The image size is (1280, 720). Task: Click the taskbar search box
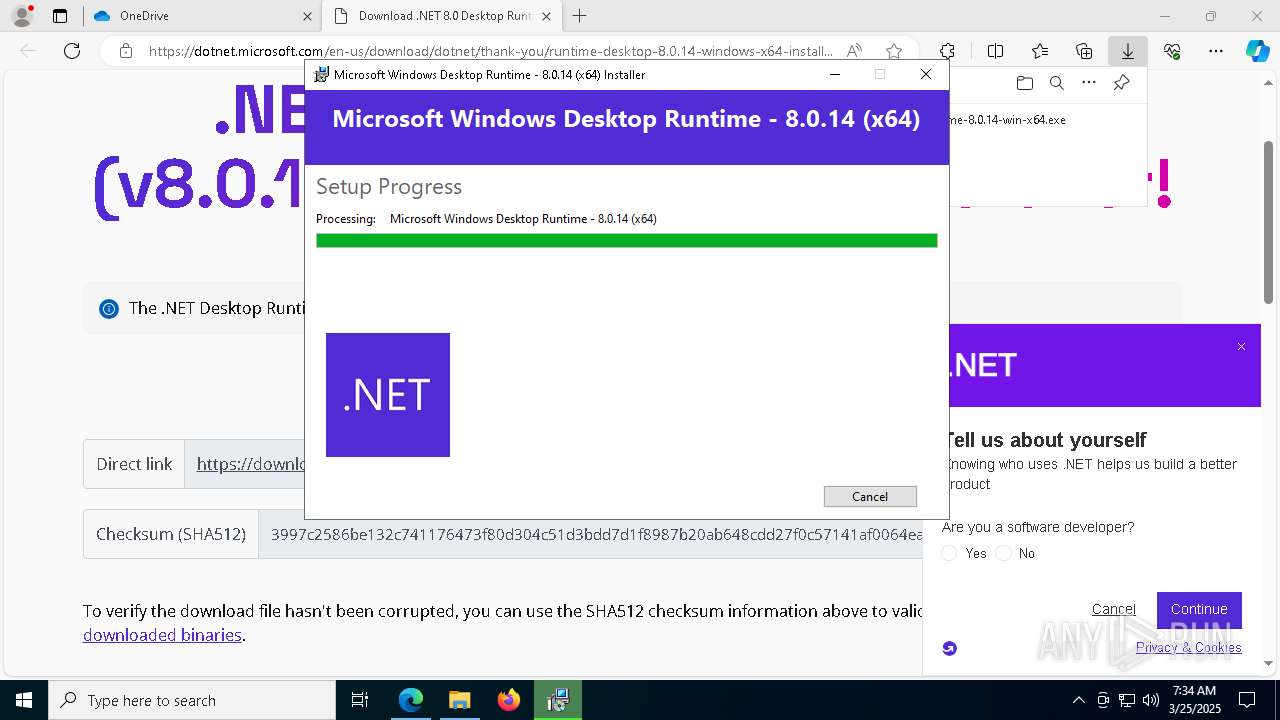pyautogui.click(x=192, y=700)
